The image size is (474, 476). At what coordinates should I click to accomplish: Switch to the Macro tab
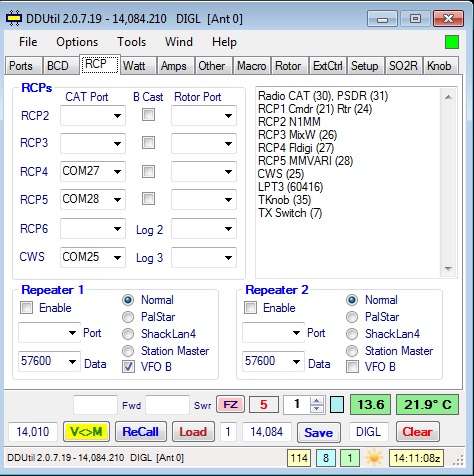pyautogui.click(x=251, y=66)
